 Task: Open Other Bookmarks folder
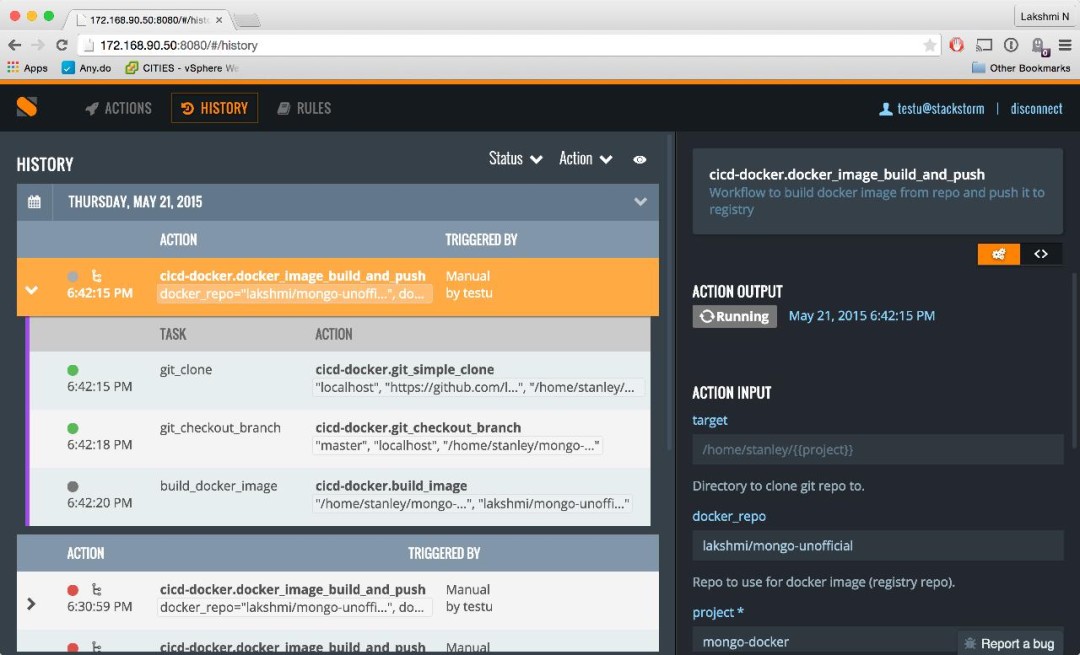tap(1021, 67)
